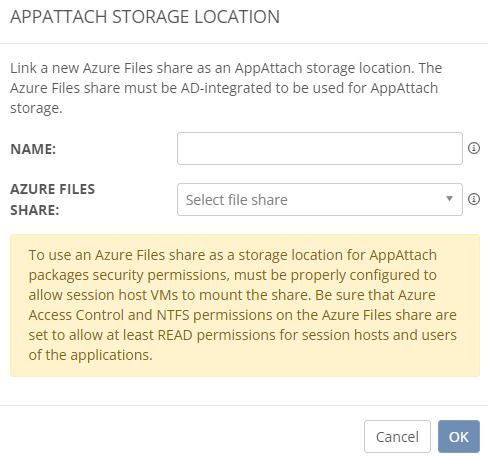
Task: Confirm the dialog with OK
Action: [459, 436]
